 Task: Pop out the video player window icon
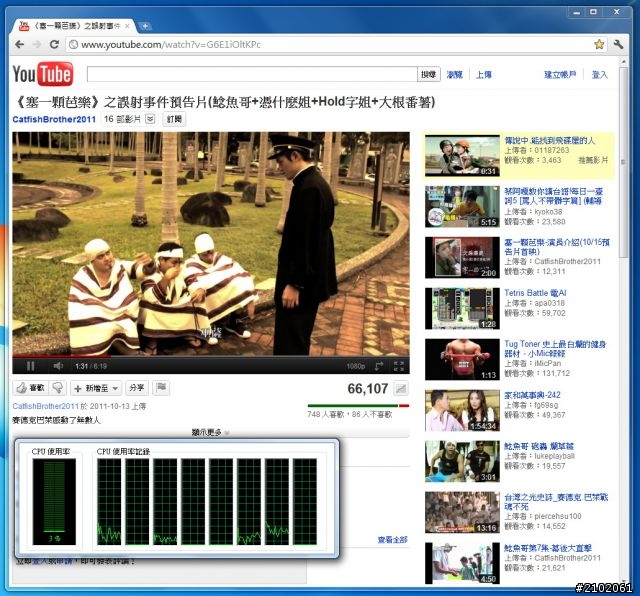379,366
